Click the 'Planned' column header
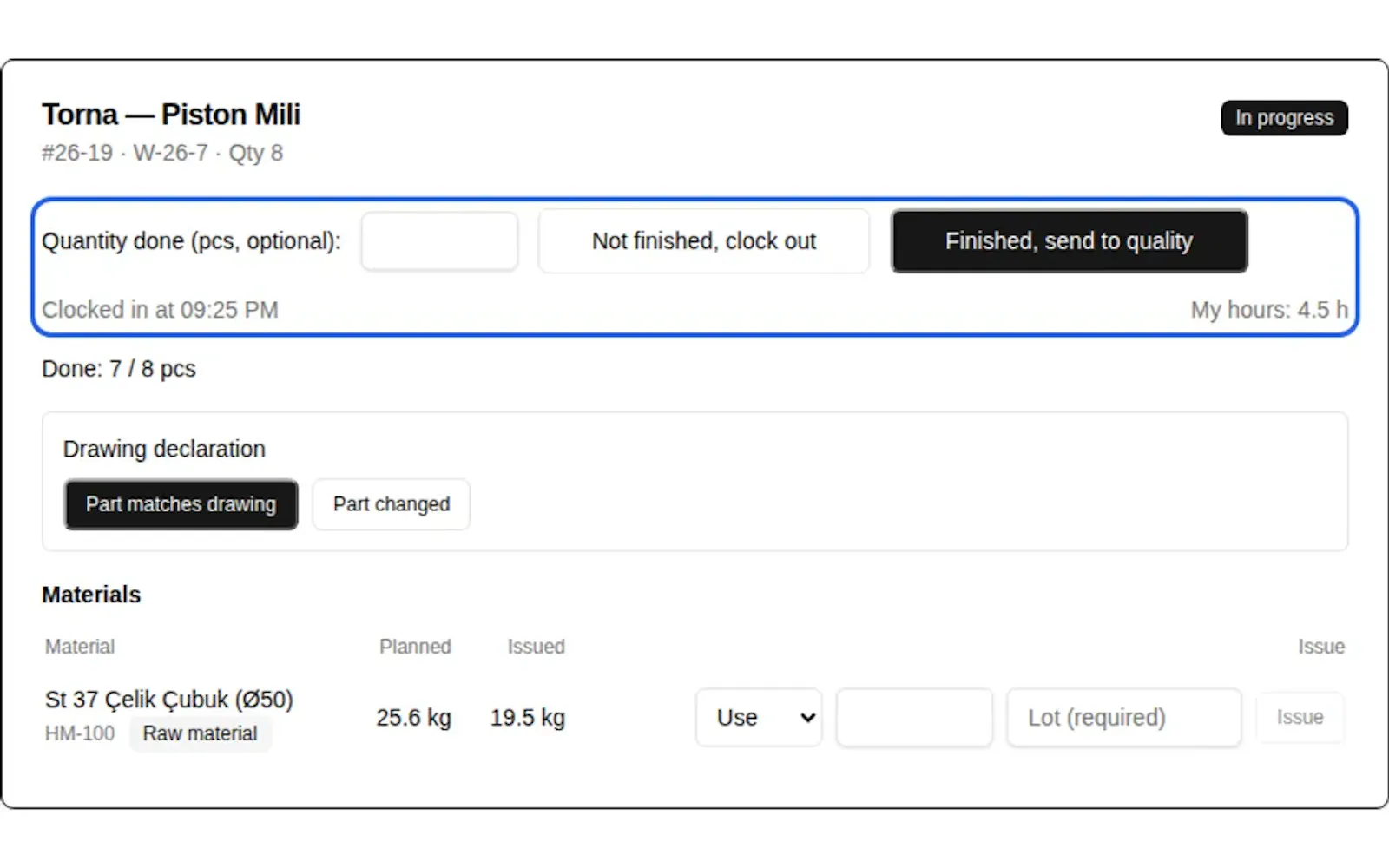Image resolution: width=1389 pixels, height=868 pixels. [x=415, y=647]
